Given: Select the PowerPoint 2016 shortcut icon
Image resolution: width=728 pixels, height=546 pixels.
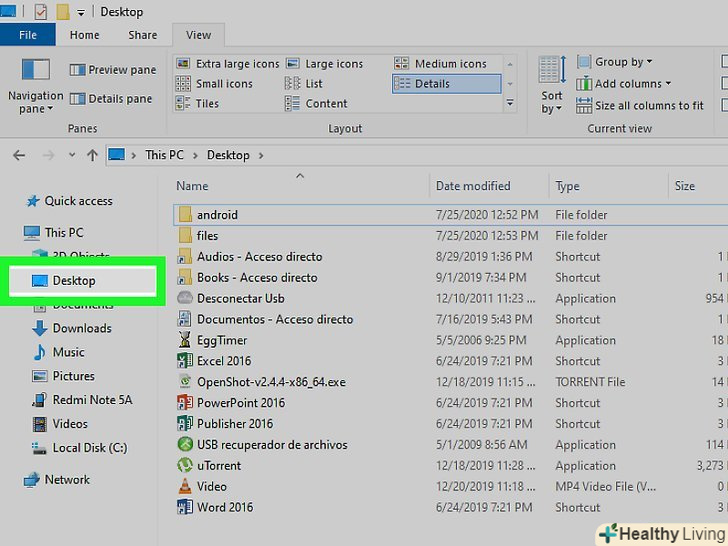Looking at the screenshot, I should click(x=185, y=403).
